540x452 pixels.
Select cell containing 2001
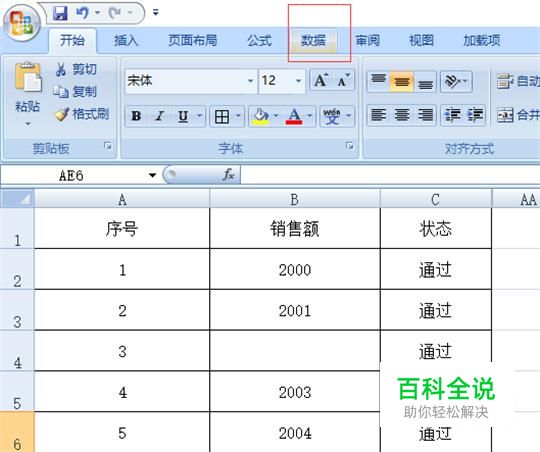tap(295, 310)
